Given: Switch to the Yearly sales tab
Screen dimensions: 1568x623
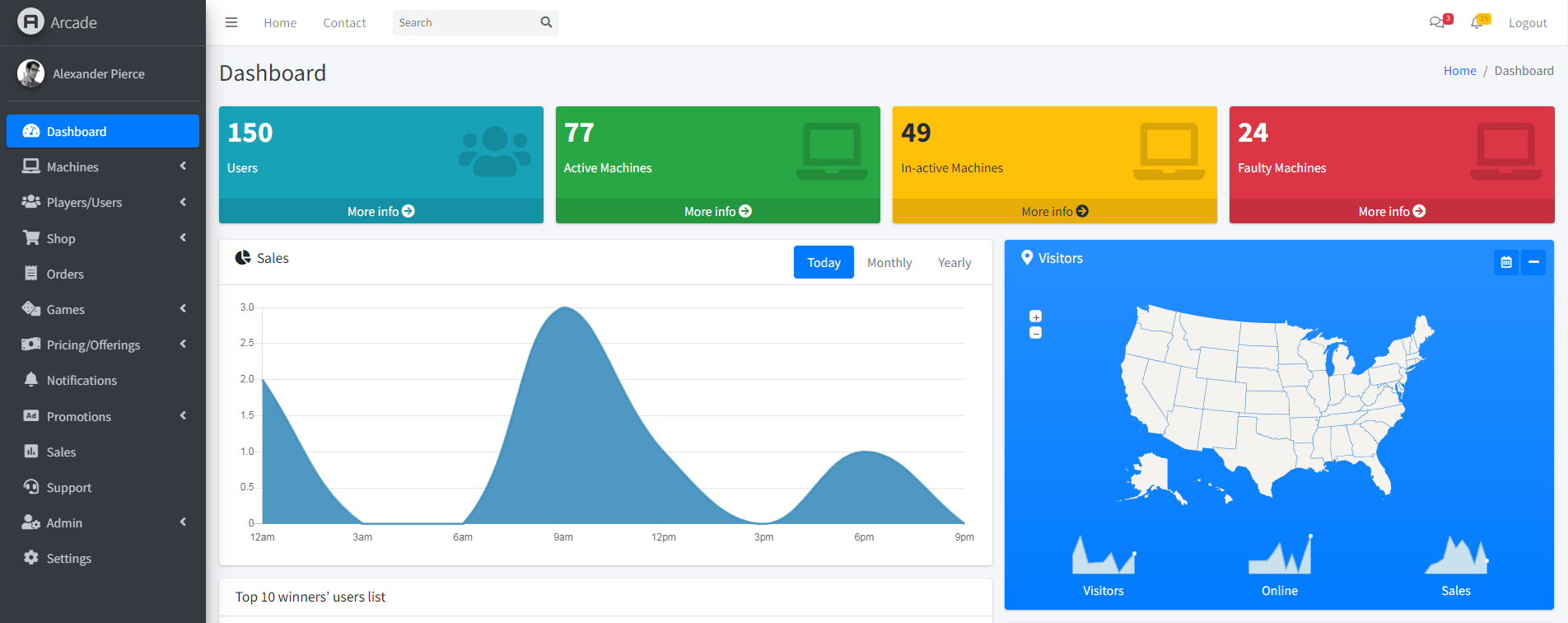Looking at the screenshot, I should (954, 262).
